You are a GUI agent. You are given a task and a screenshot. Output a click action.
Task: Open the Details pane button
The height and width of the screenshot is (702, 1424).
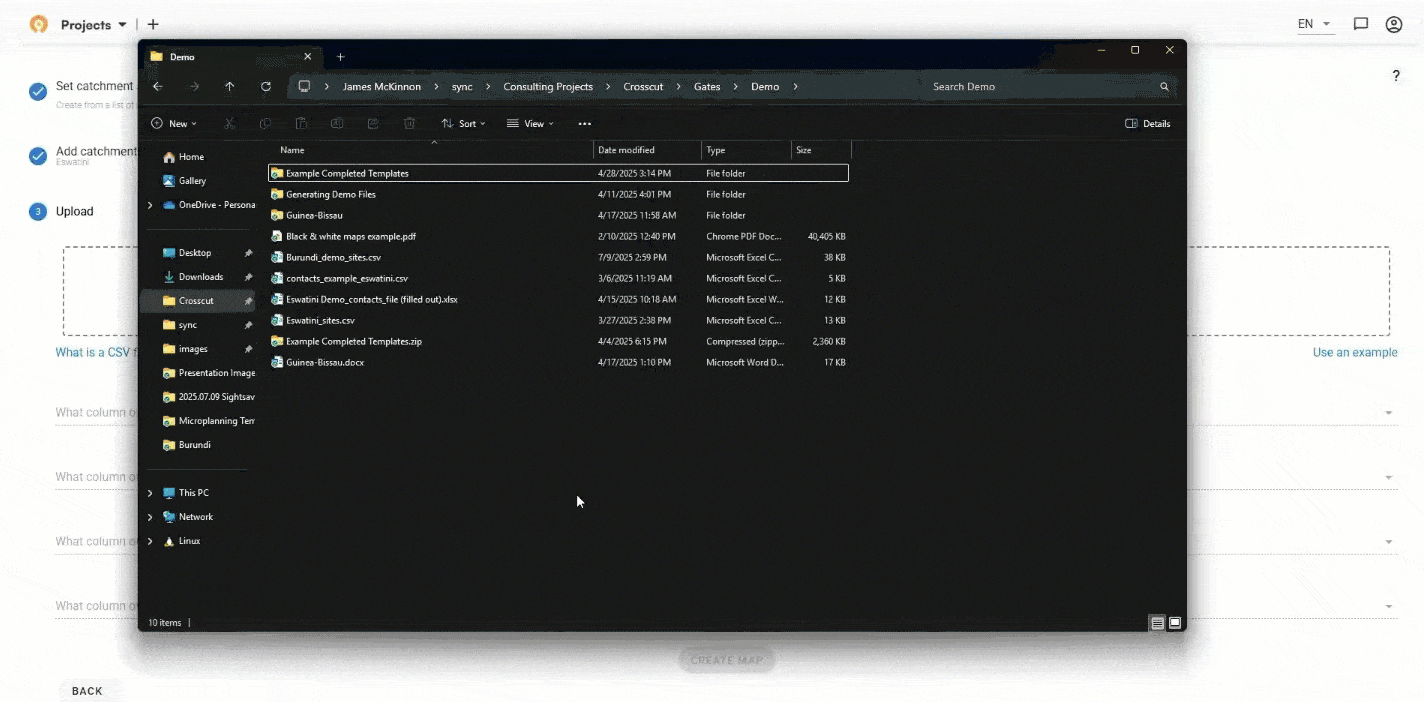(x=1148, y=124)
